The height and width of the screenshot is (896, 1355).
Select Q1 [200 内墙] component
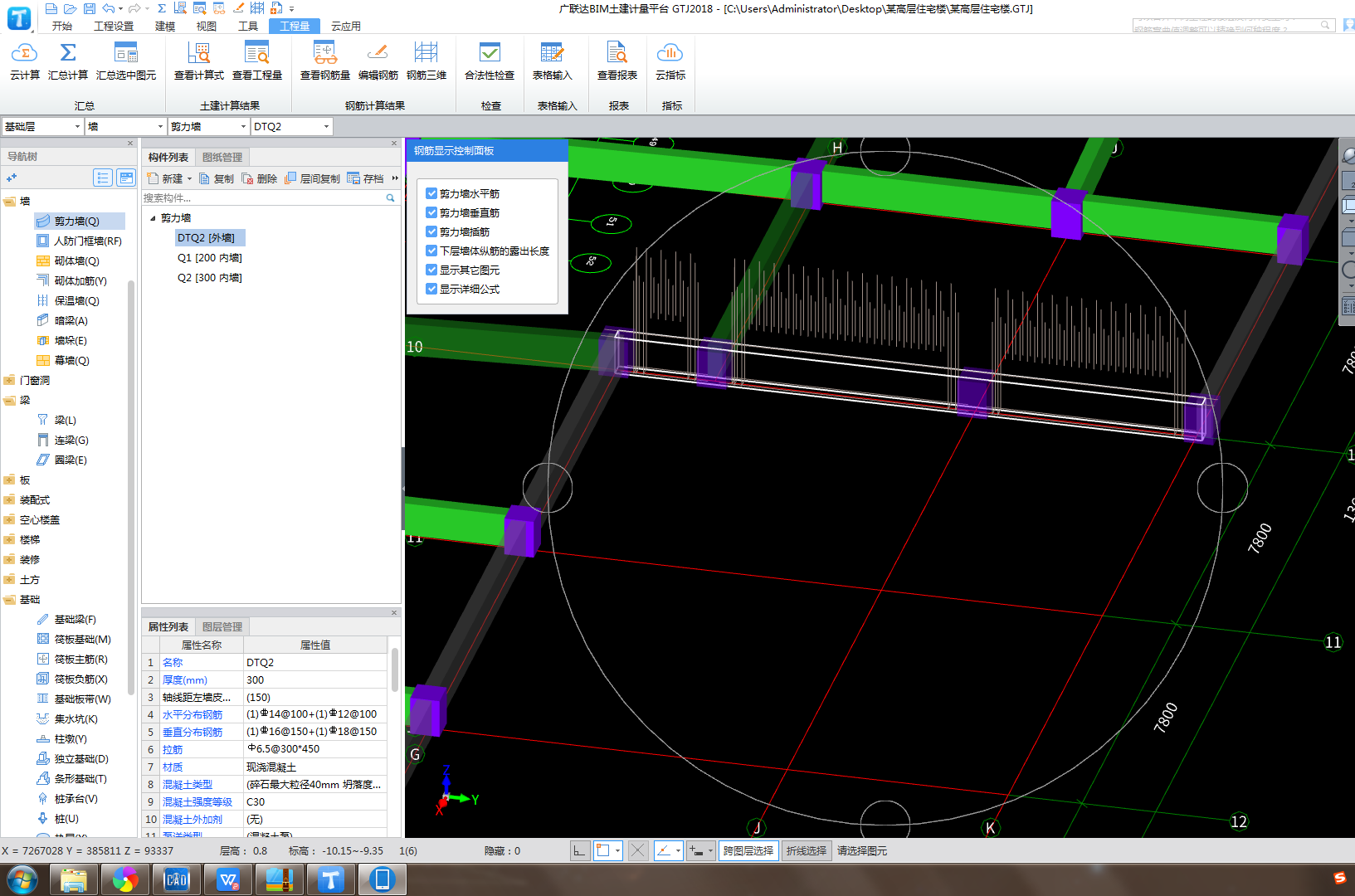[210, 258]
